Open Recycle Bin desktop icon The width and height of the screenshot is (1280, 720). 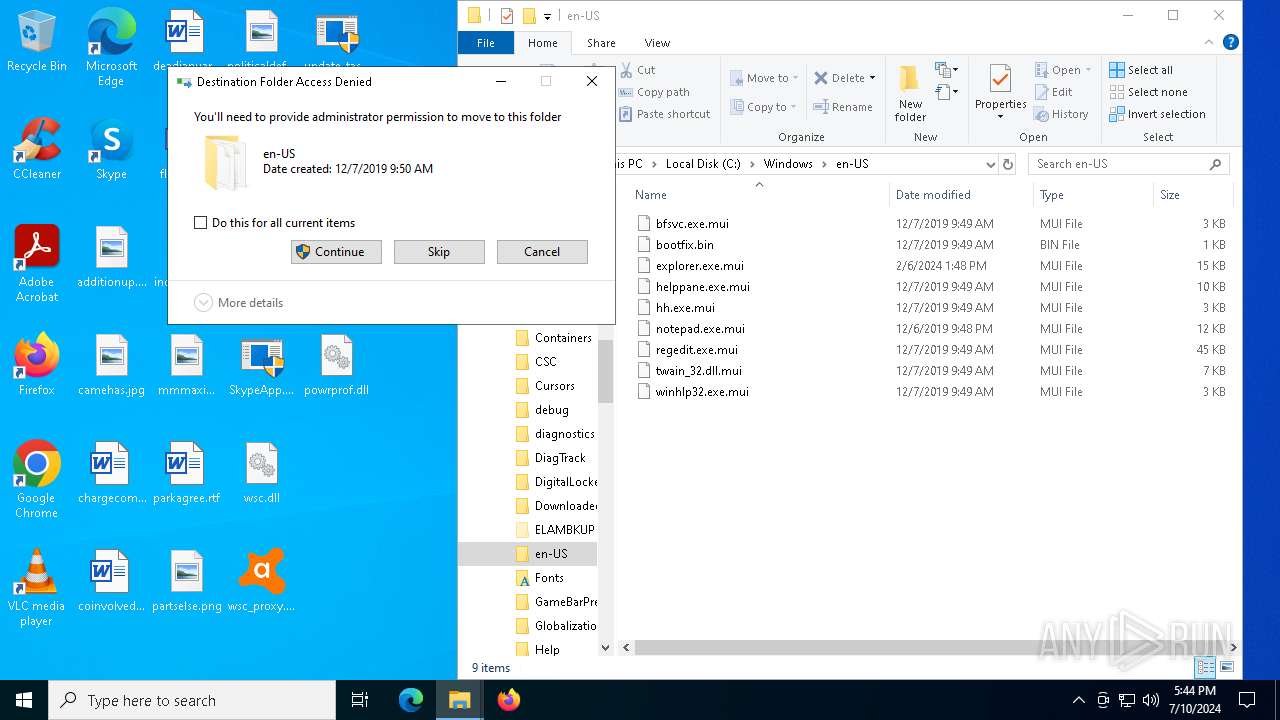pyautogui.click(x=37, y=42)
